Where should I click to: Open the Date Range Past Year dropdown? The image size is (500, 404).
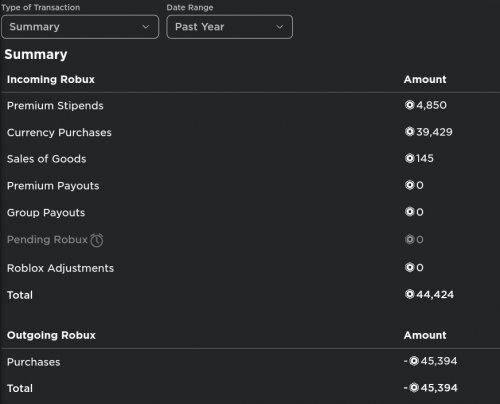click(230, 27)
